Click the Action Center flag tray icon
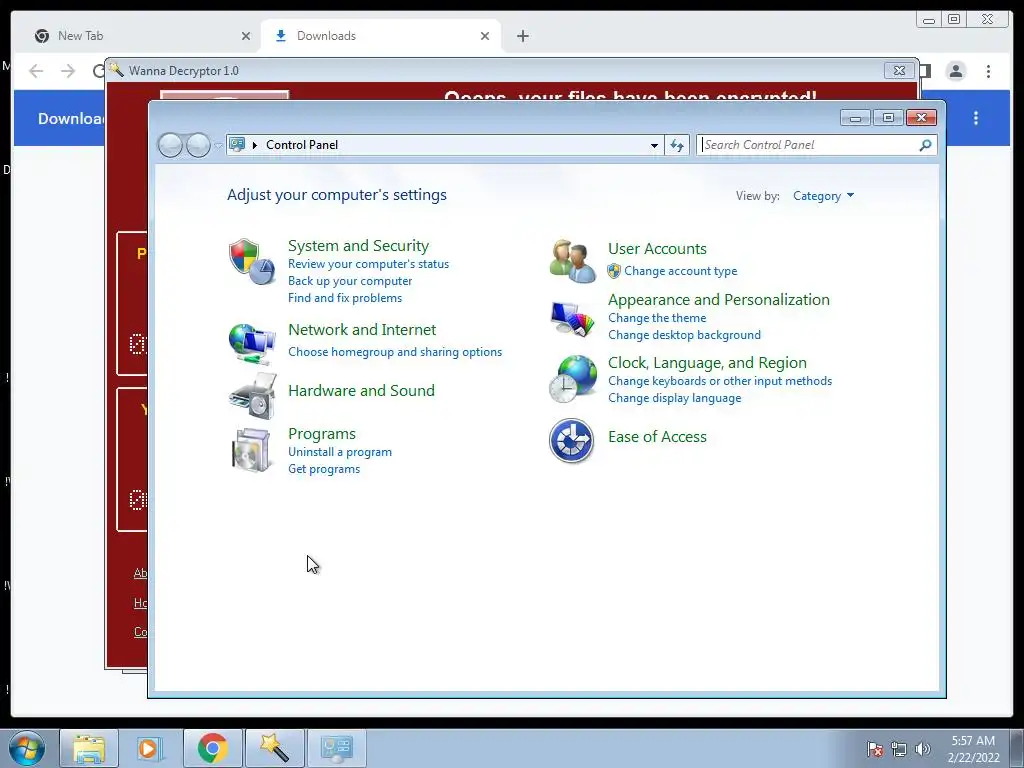This screenshot has height=768, width=1024. point(874,749)
